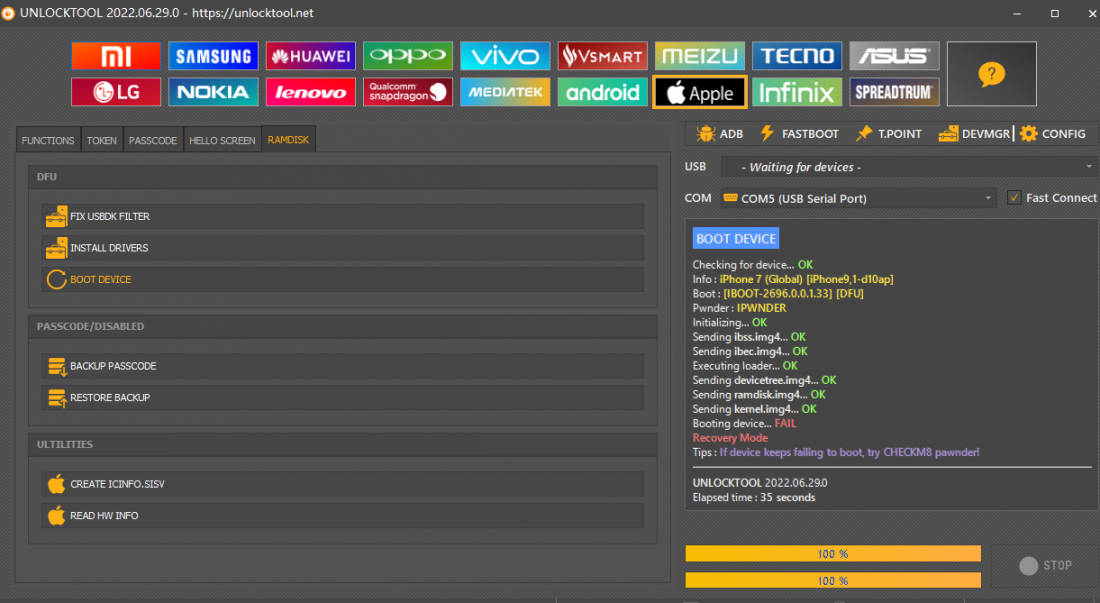Image resolution: width=1100 pixels, height=603 pixels.
Task: Click 'Elapsed time : 35 seconds' text
Action: click(754, 497)
